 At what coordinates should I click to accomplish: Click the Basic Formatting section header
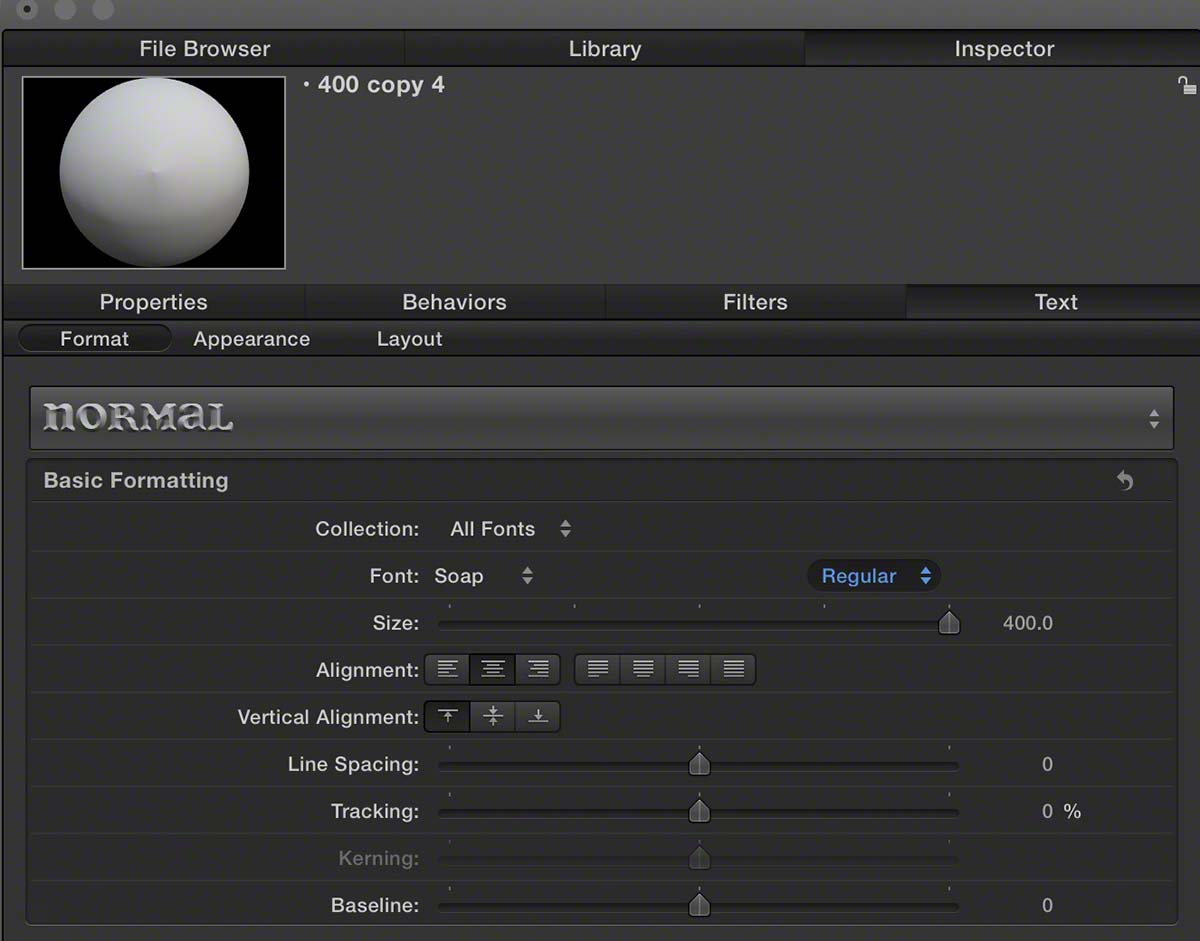pos(136,480)
